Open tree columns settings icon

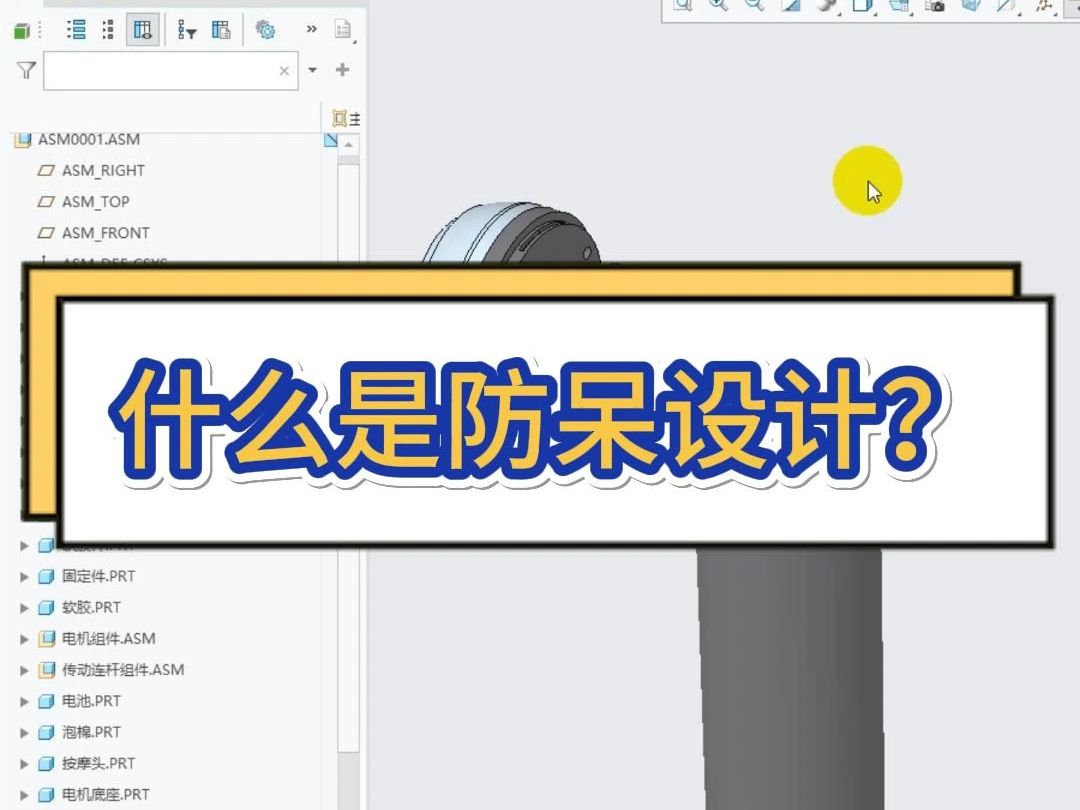point(221,30)
